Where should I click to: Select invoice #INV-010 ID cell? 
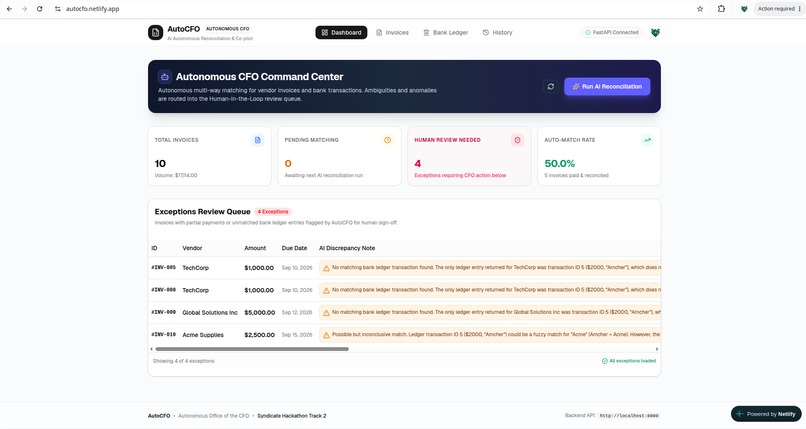[x=163, y=334]
